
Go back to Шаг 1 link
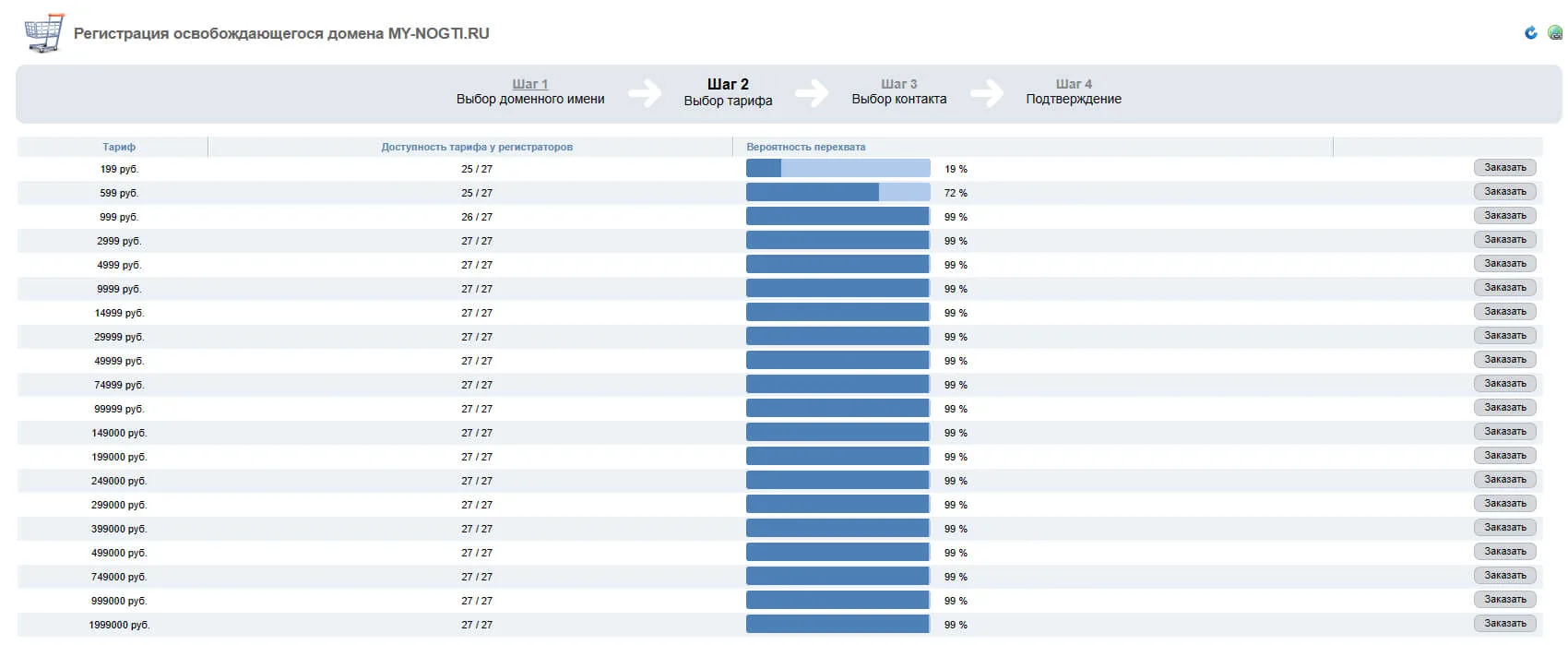click(x=530, y=84)
